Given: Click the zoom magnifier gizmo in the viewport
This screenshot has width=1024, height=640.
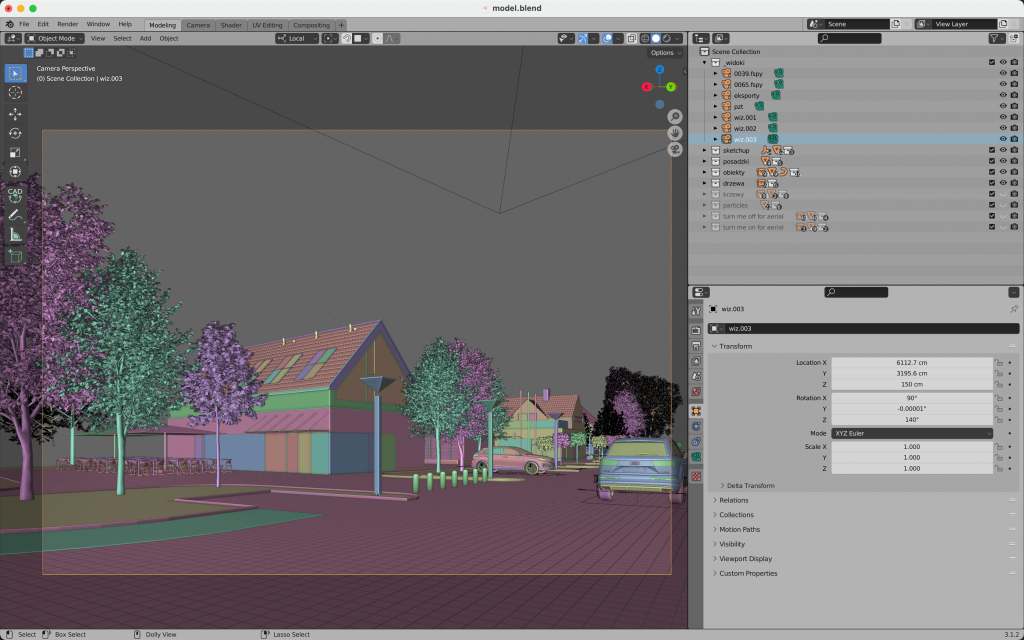Looking at the screenshot, I should [x=675, y=115].
